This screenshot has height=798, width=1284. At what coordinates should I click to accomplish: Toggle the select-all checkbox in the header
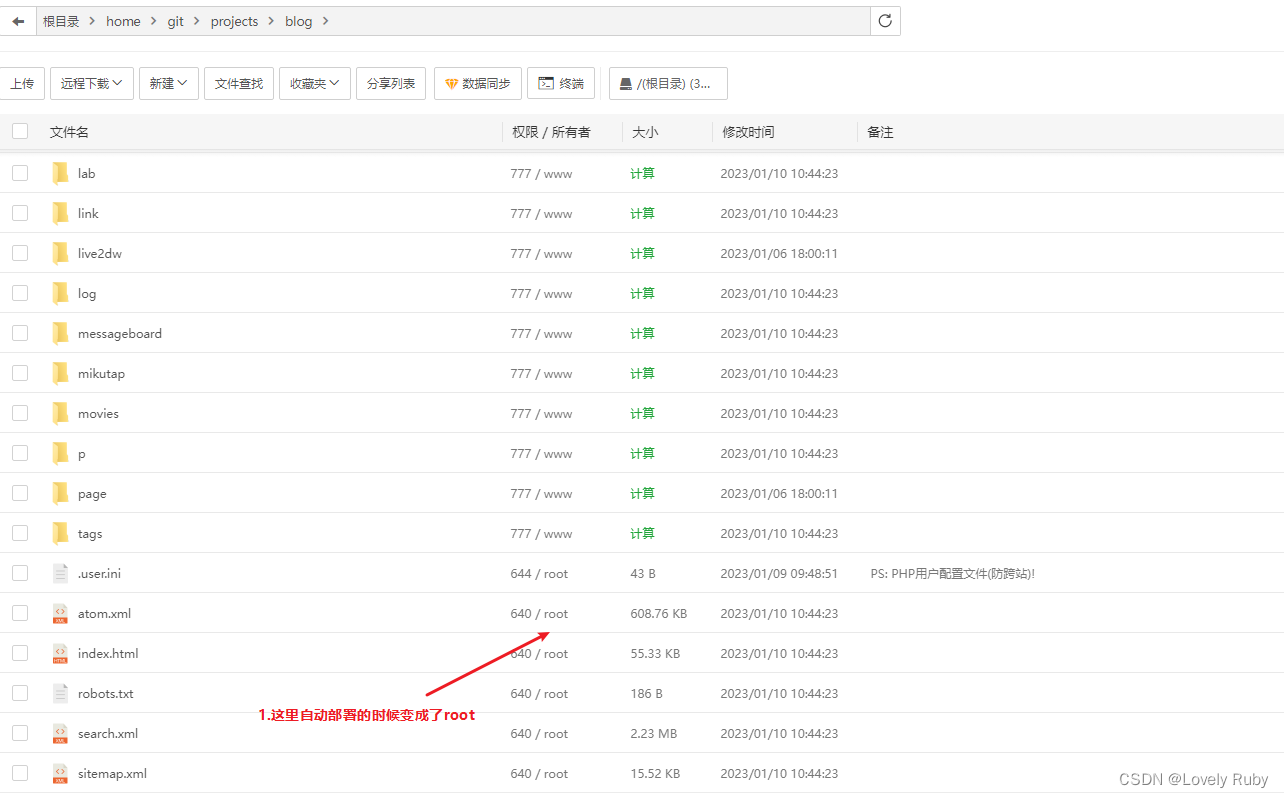coord(20,131)
